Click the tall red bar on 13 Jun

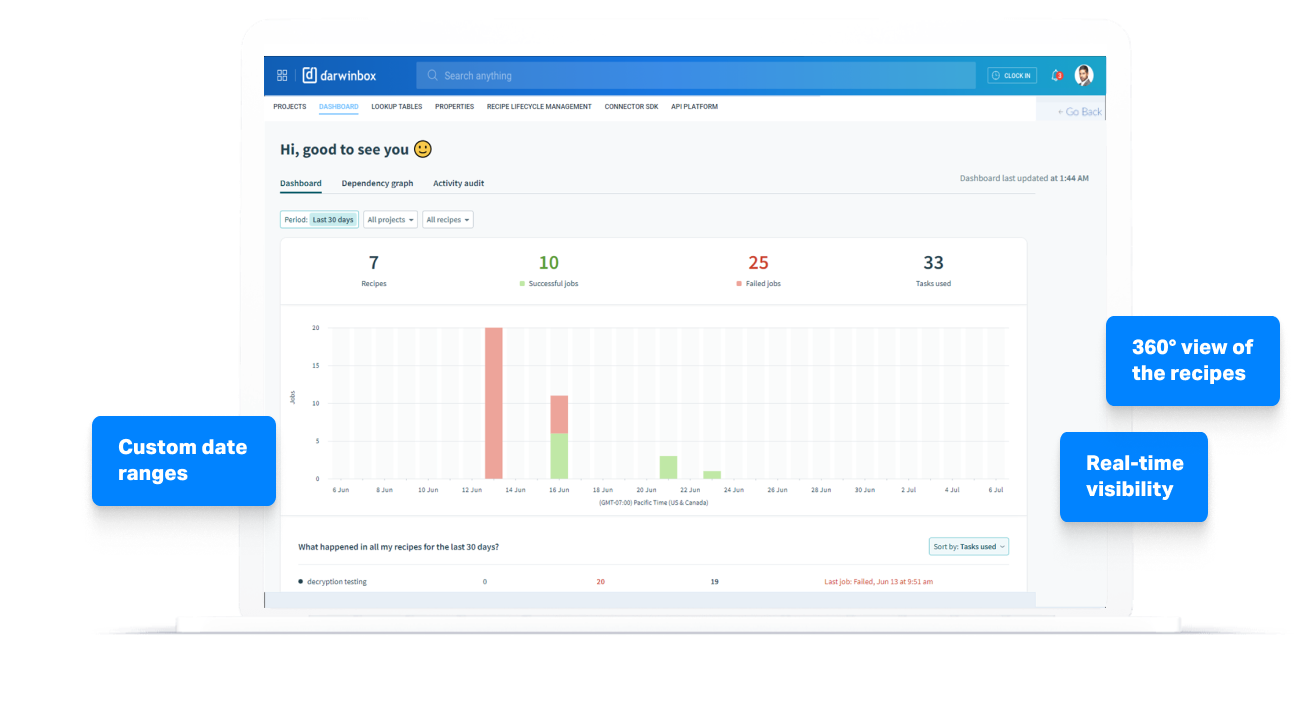(491, 400)
